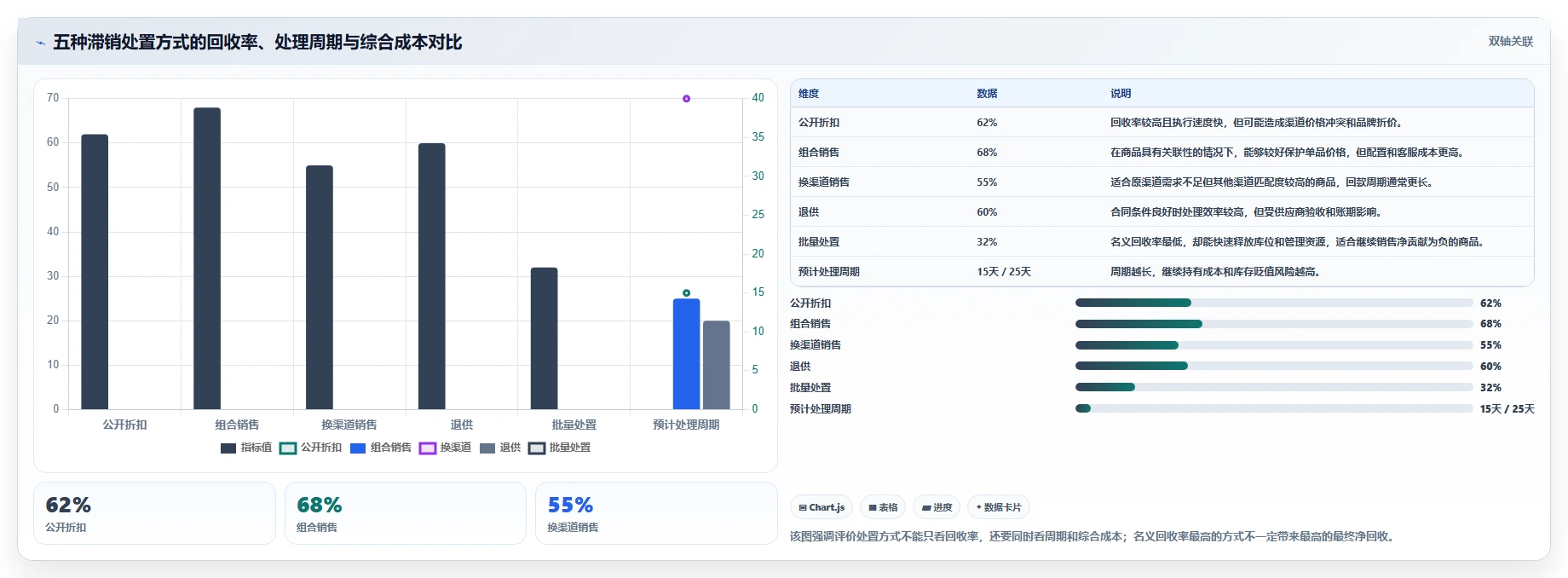
Task: Click the 62% value in the table
Action: [x=987, y=123]
